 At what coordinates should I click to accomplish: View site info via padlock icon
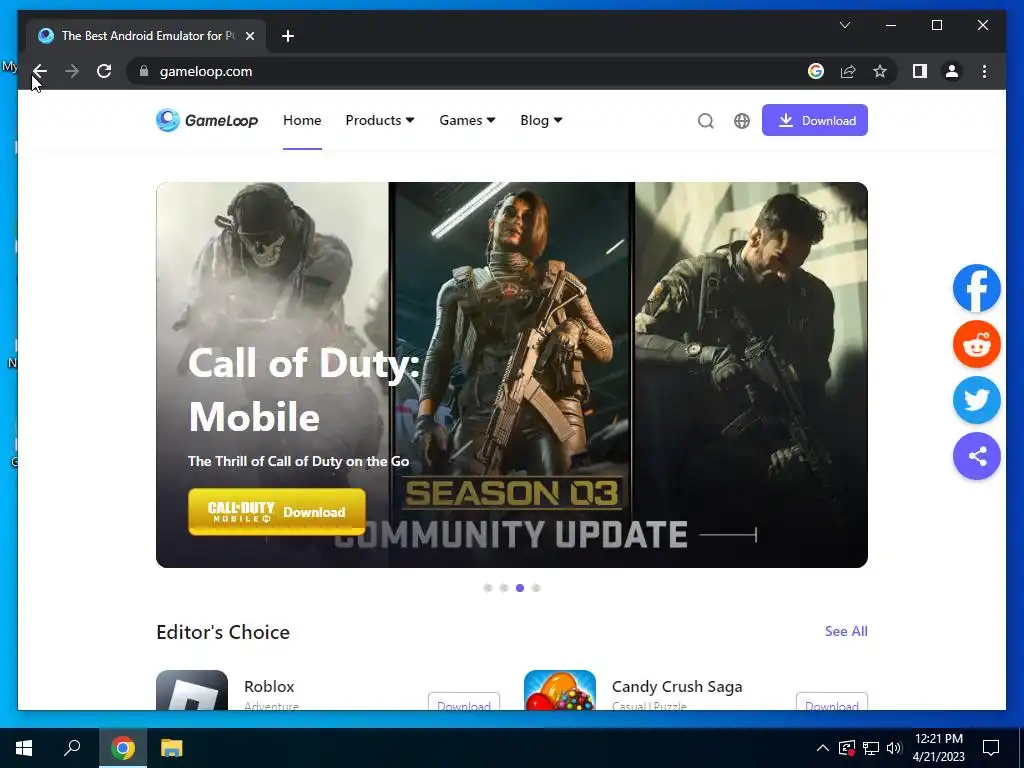coord(144,71)
